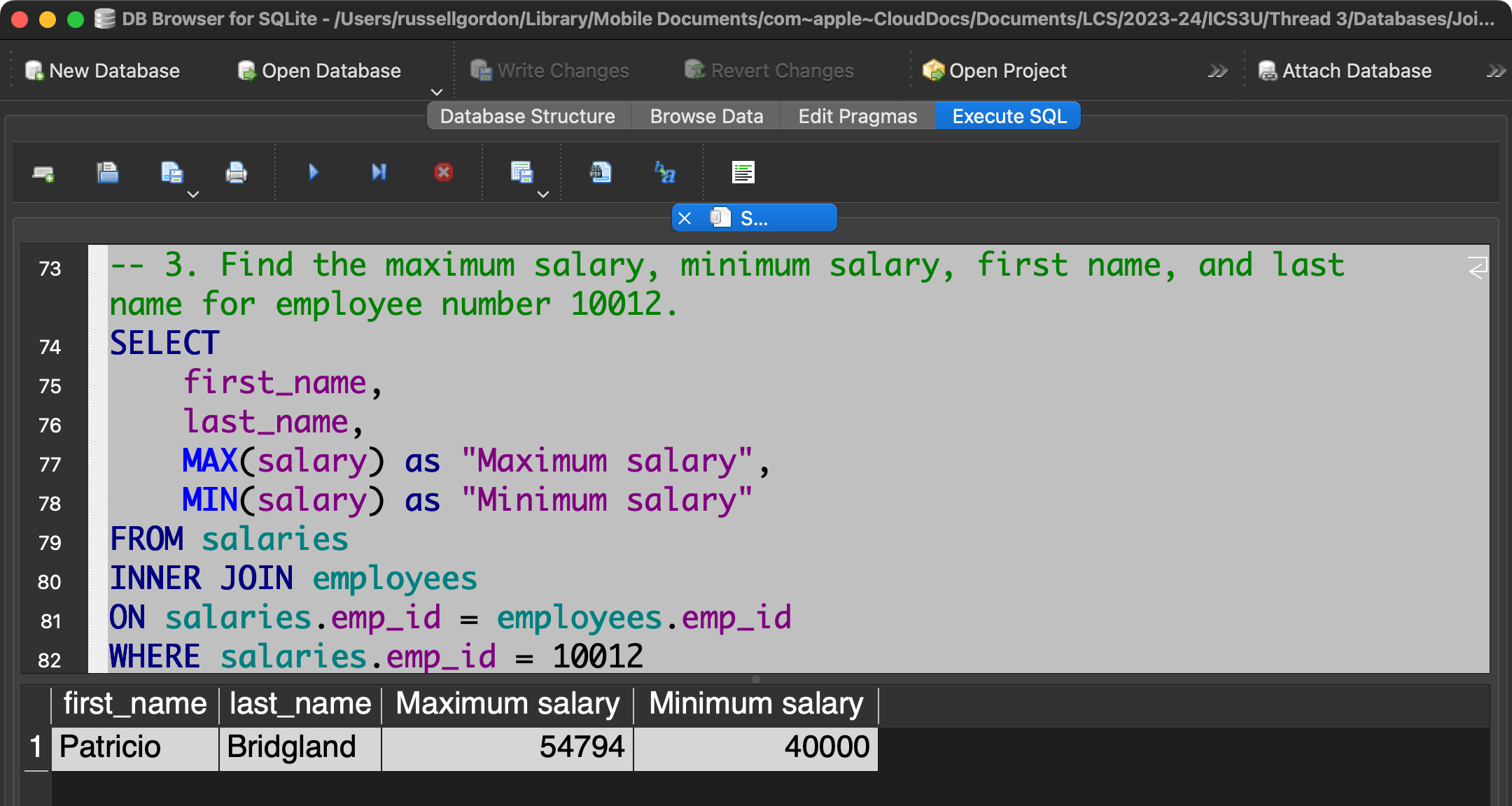Viewport: 1512px width, 806px height.
Task: Expand the Save SQL file dropdown arrow
Action: [x=194, y=195]
